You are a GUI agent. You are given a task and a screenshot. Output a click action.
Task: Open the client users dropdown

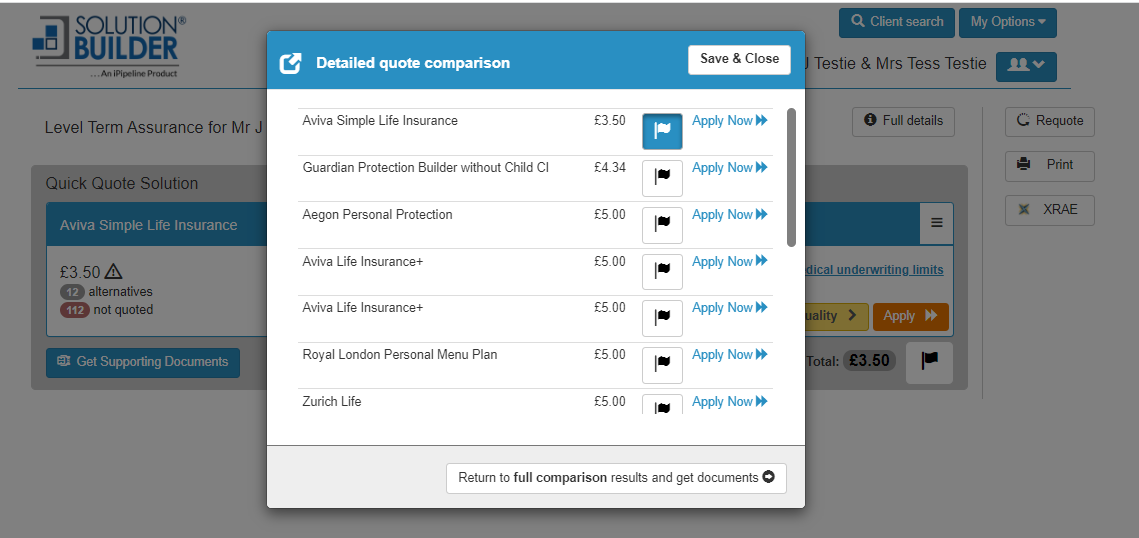[x=1026, y=65]
